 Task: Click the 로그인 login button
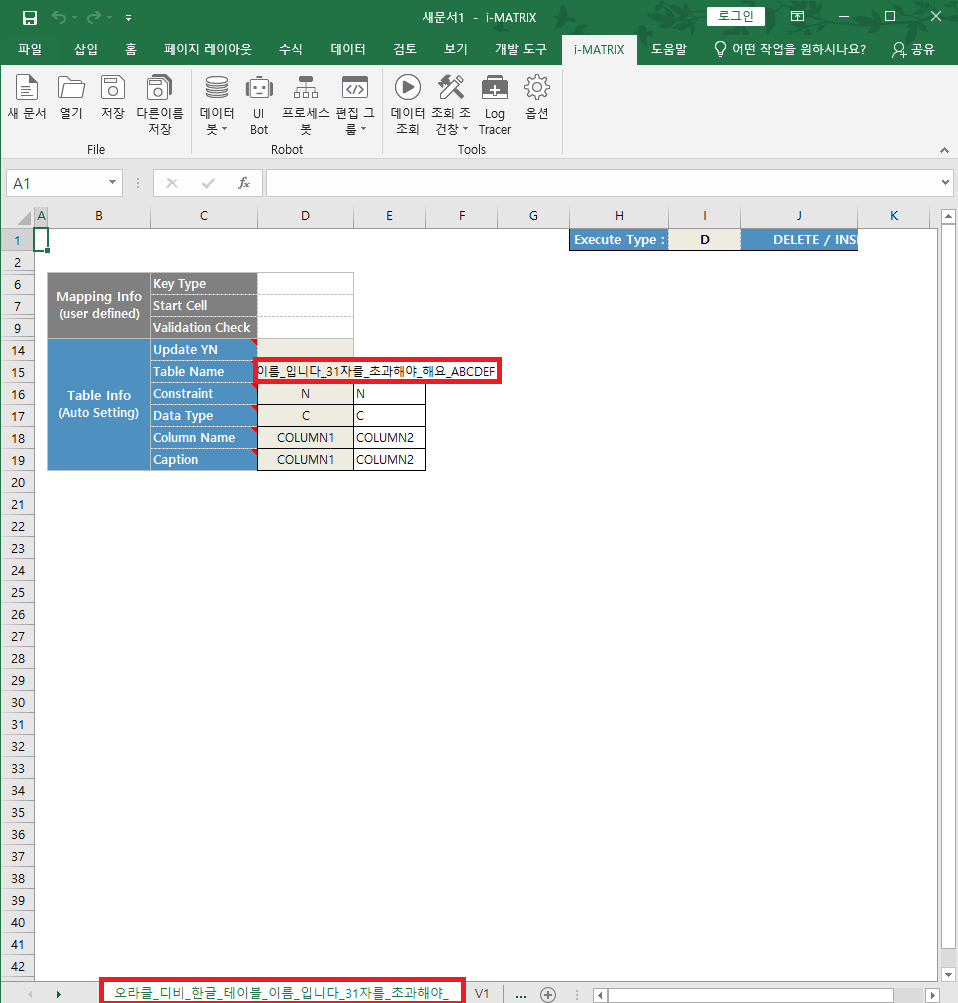pyautogui.click(x=735, y=16)
